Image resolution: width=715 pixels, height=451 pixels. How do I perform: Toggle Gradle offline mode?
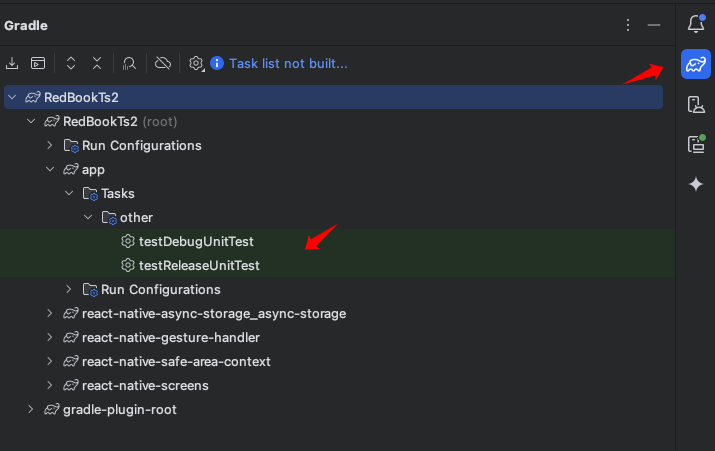point(163,63)
